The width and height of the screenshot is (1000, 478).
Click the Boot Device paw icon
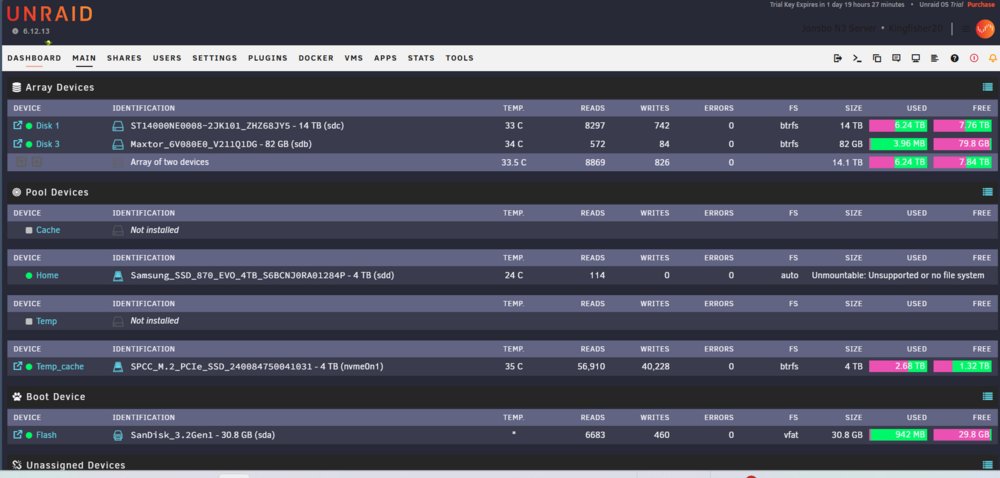pyautogui.click(x=17, y=396)
